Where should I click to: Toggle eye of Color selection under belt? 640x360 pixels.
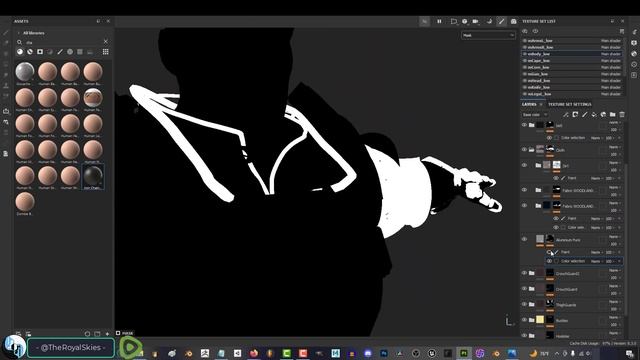[549, 138]
